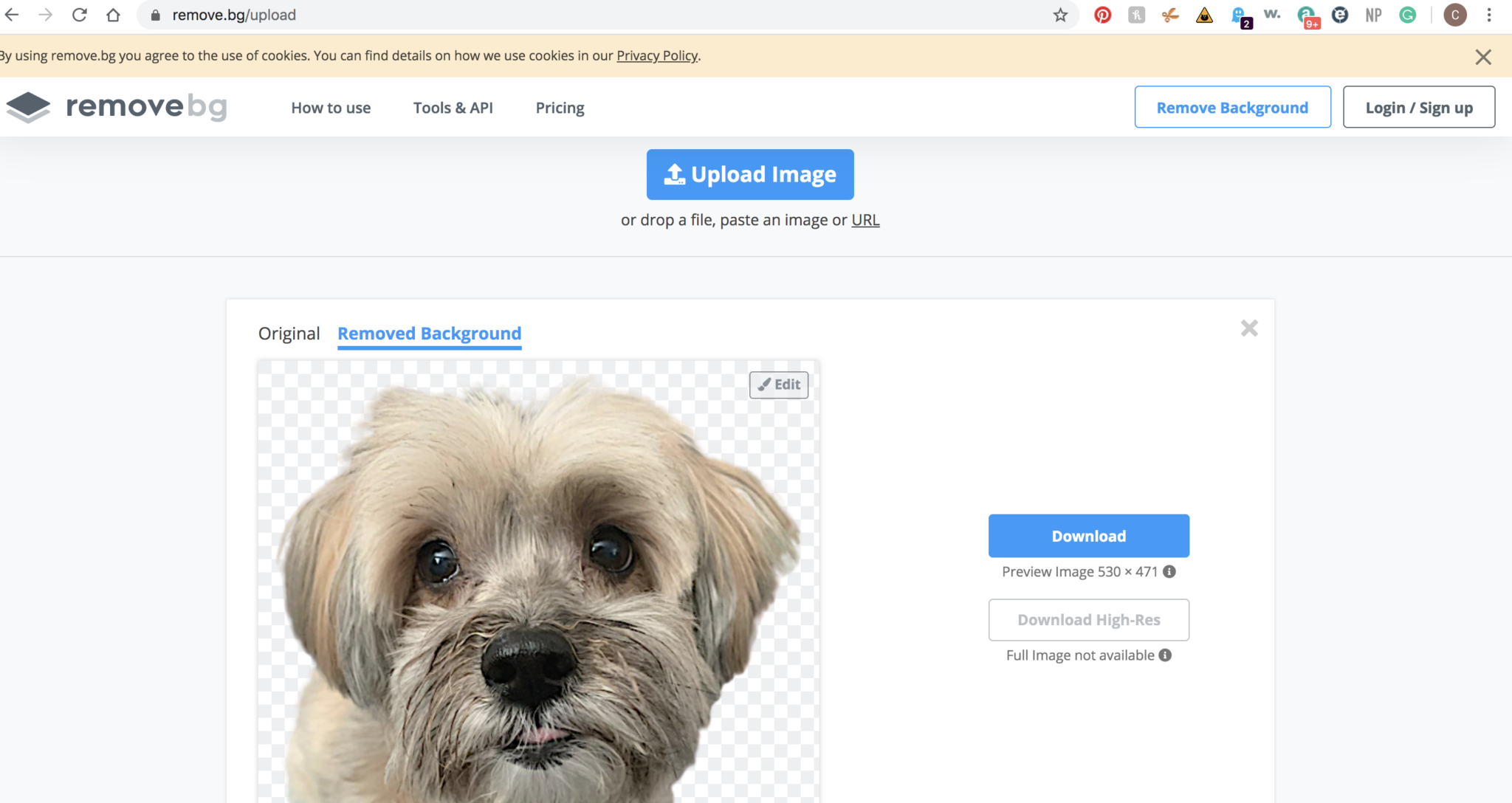Image resolution: width=1512 pixels, height=803 pixels.
Task: Click the info icon beside Preview Image size
Action: click(1169, 571)
